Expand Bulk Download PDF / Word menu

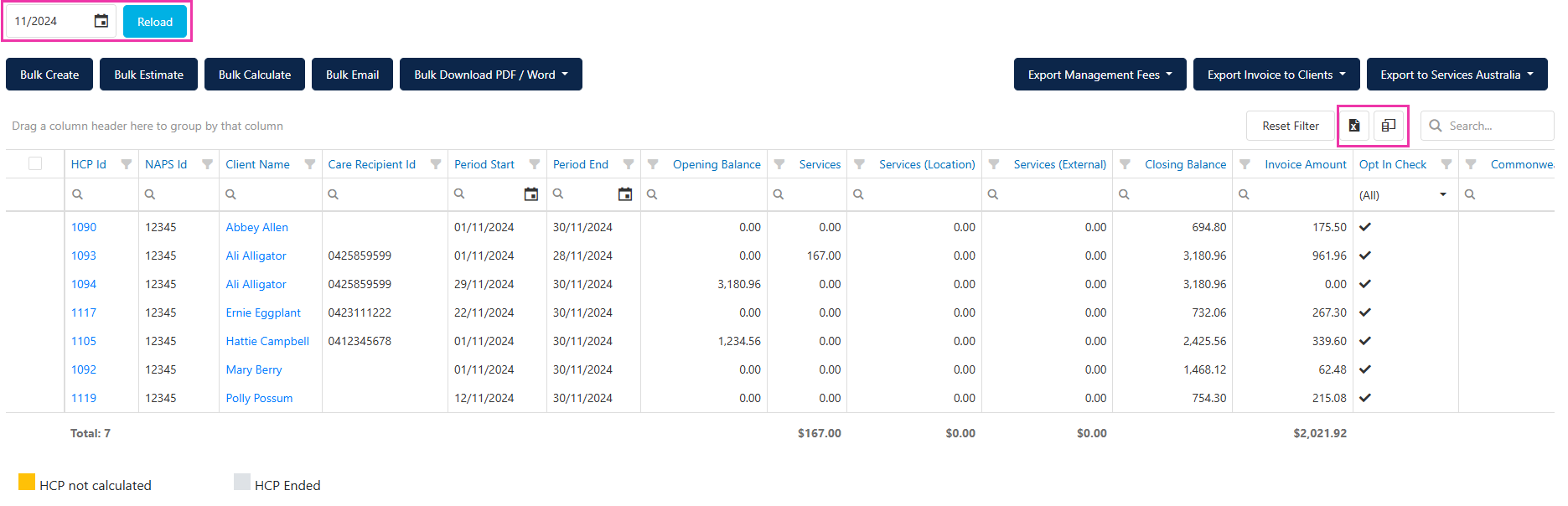(491, 75)
